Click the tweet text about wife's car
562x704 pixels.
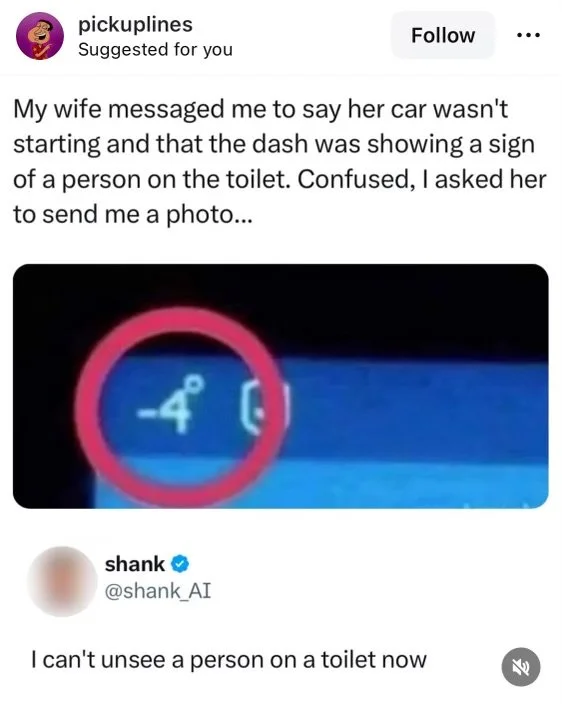click(x=280, y=162)
